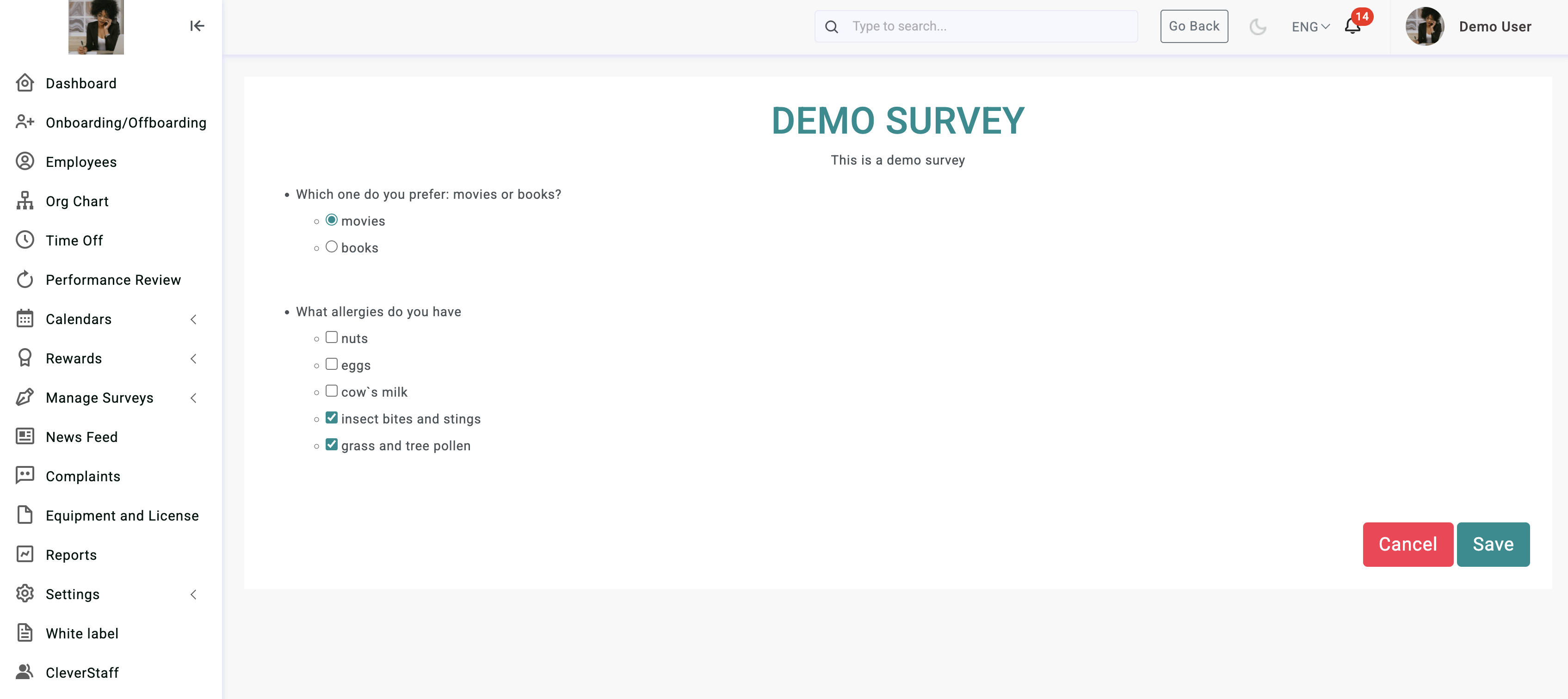The height and width of the screenshot is (699, 1568).
Task: Click the movies or books question text
Action: tap(428, 194)
